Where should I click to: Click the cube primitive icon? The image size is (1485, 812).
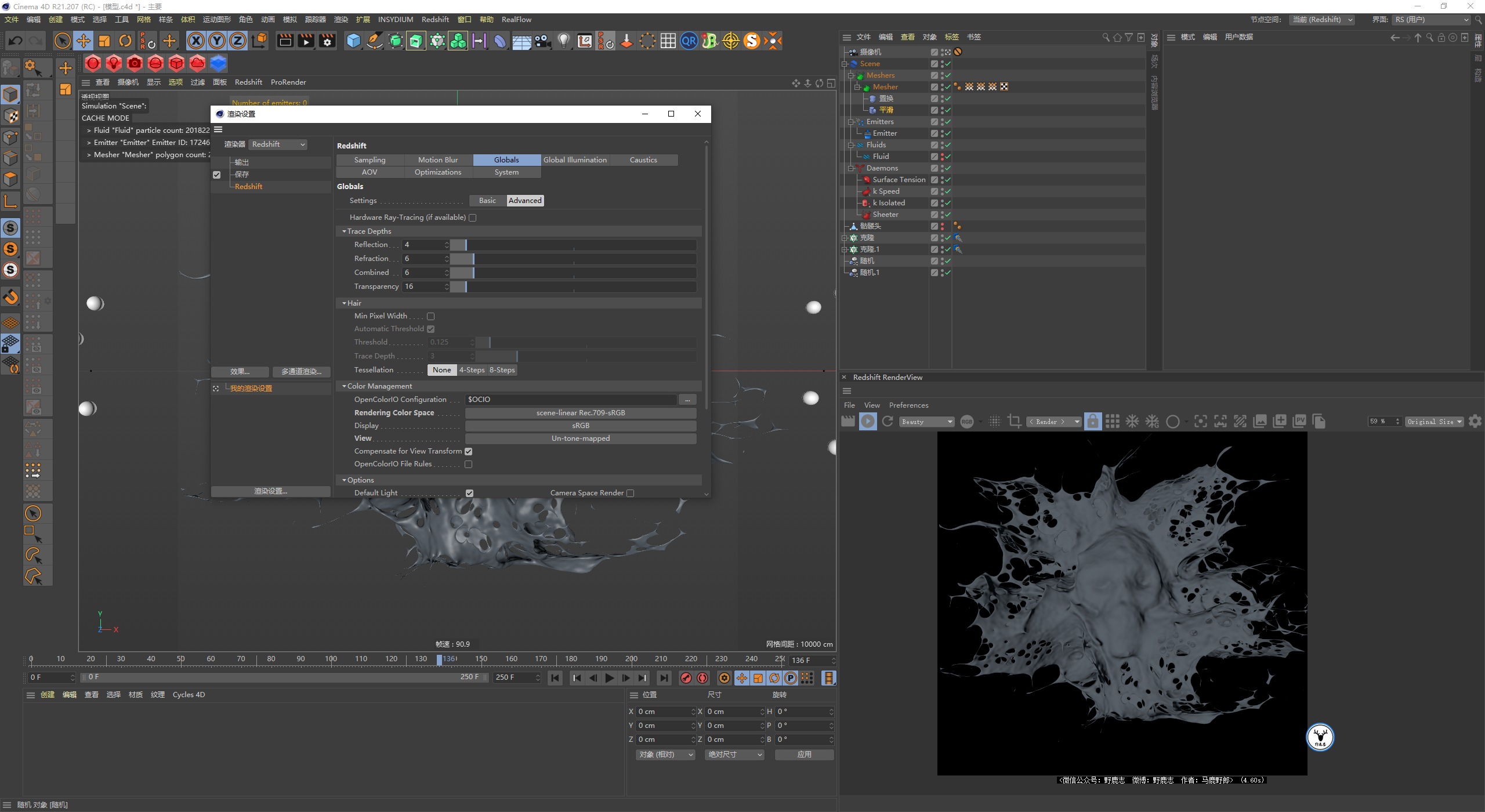(x=353, y=41)
